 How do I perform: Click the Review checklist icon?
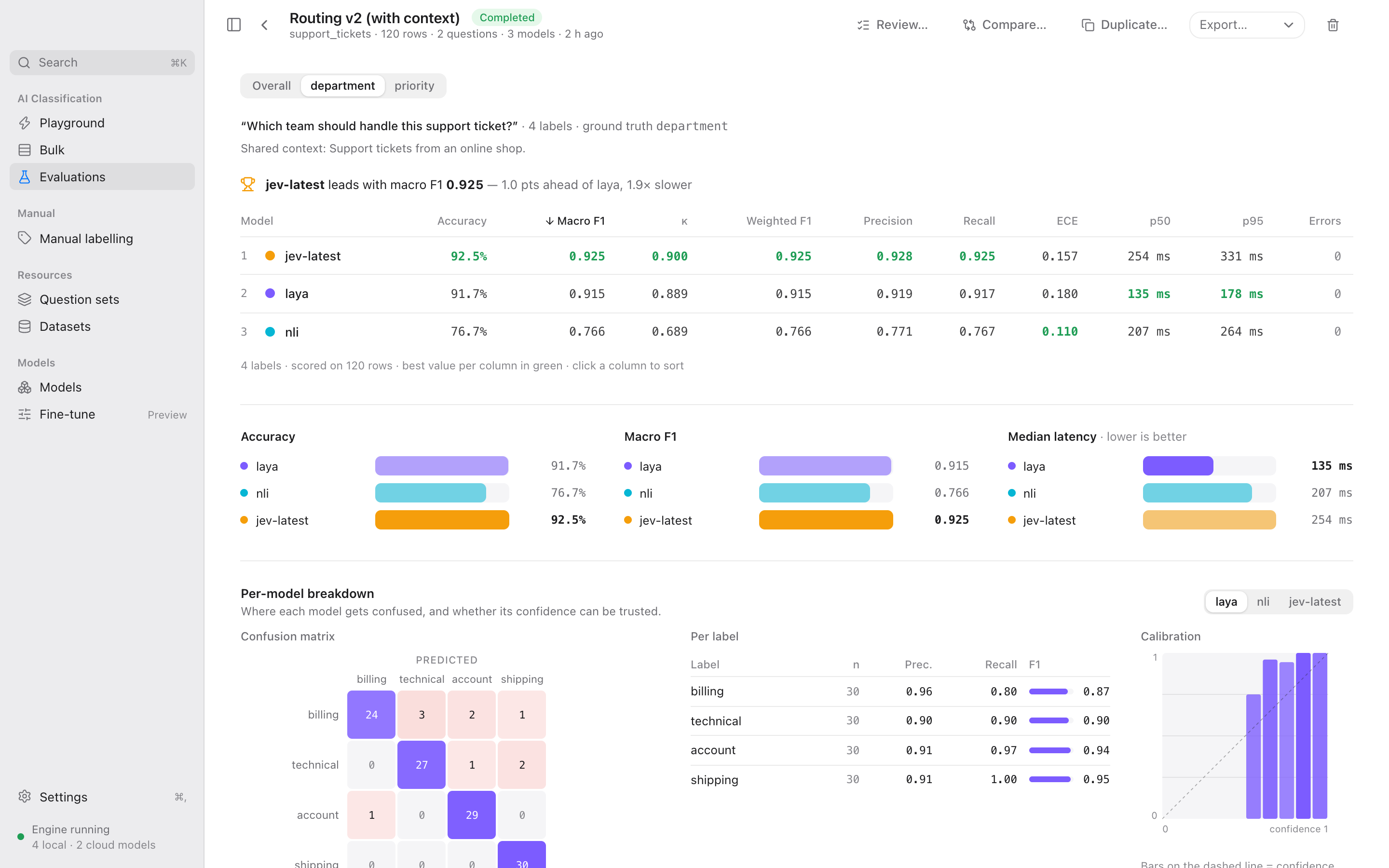(863, 25)
